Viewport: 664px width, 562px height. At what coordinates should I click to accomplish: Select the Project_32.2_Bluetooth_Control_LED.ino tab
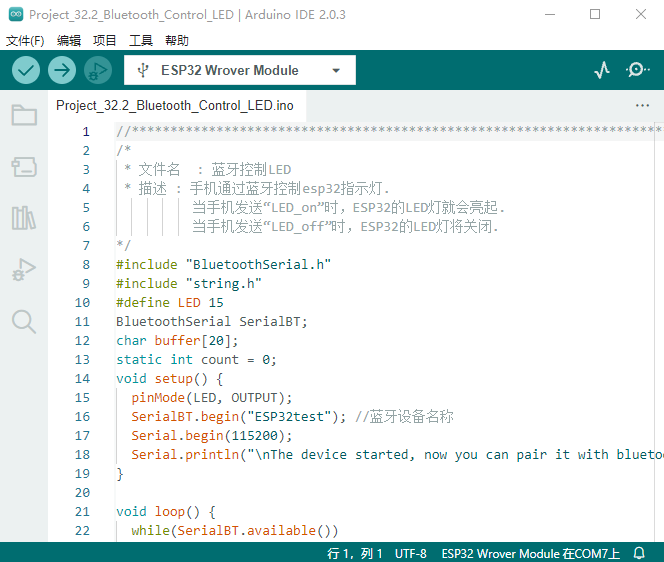(174, 105)
